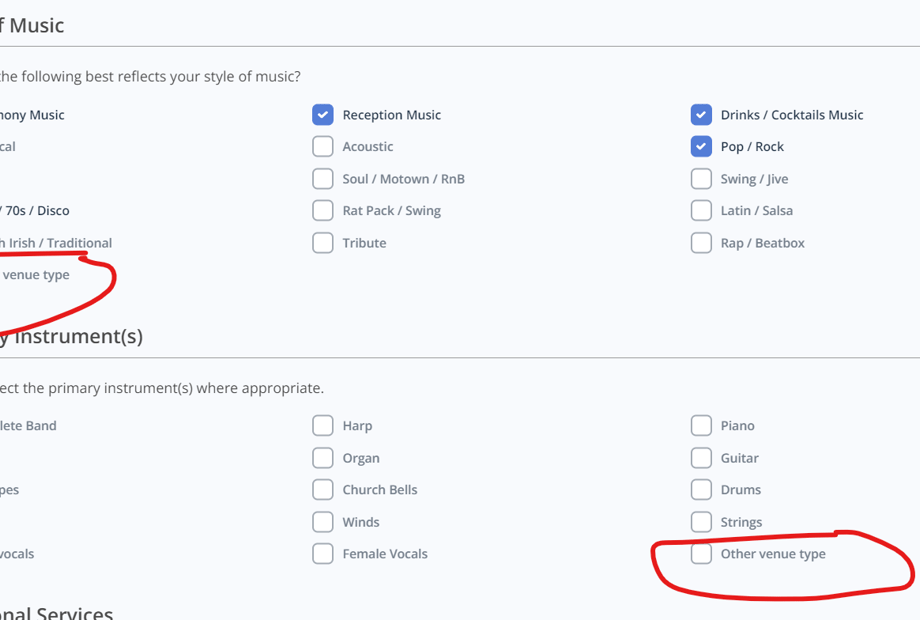Enable the Guitar instrument checkbox
The image size is (920, 620).
click(x=701, y=458)
